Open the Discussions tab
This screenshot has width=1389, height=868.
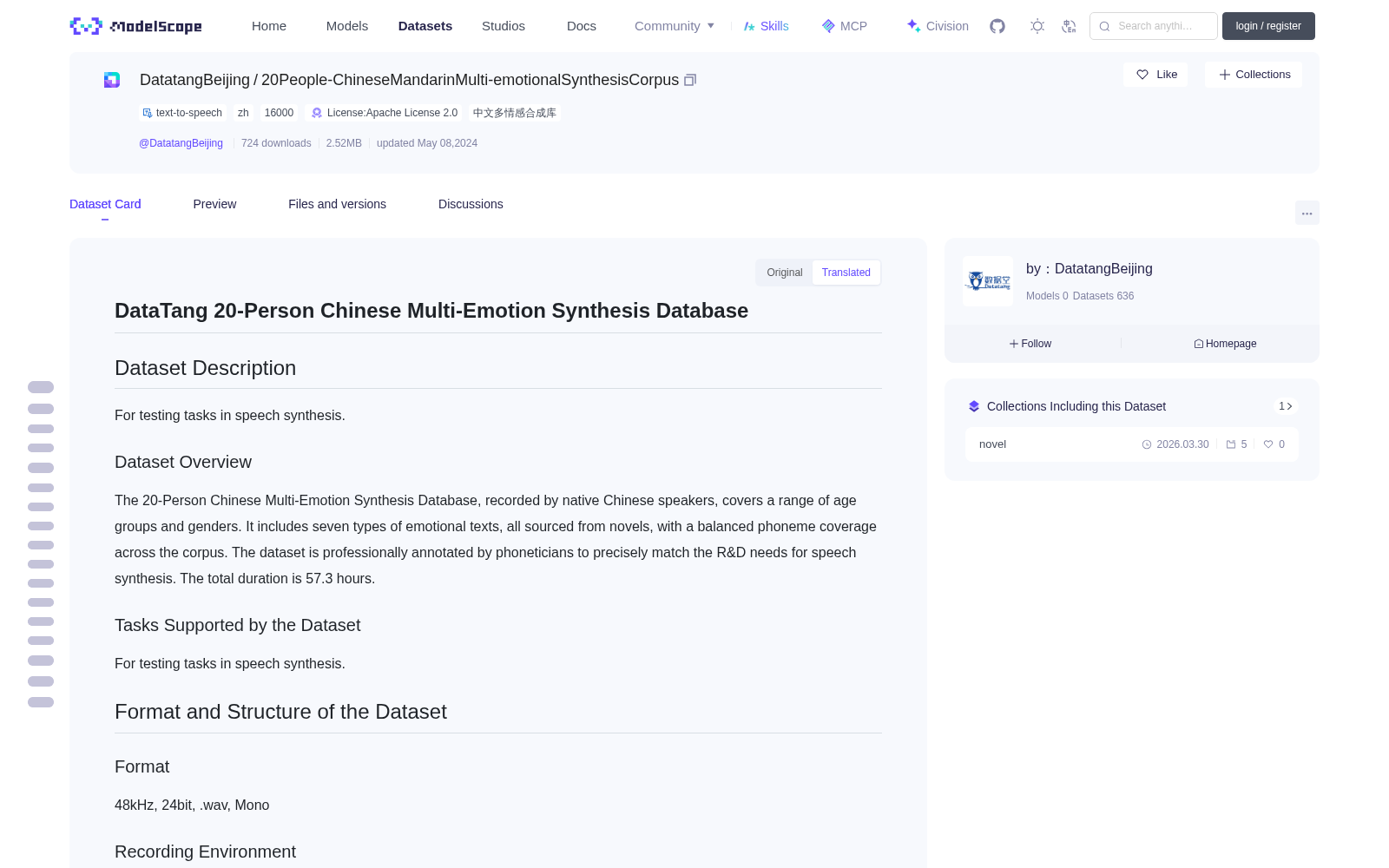pyautogui.click(x=471, y=204)
